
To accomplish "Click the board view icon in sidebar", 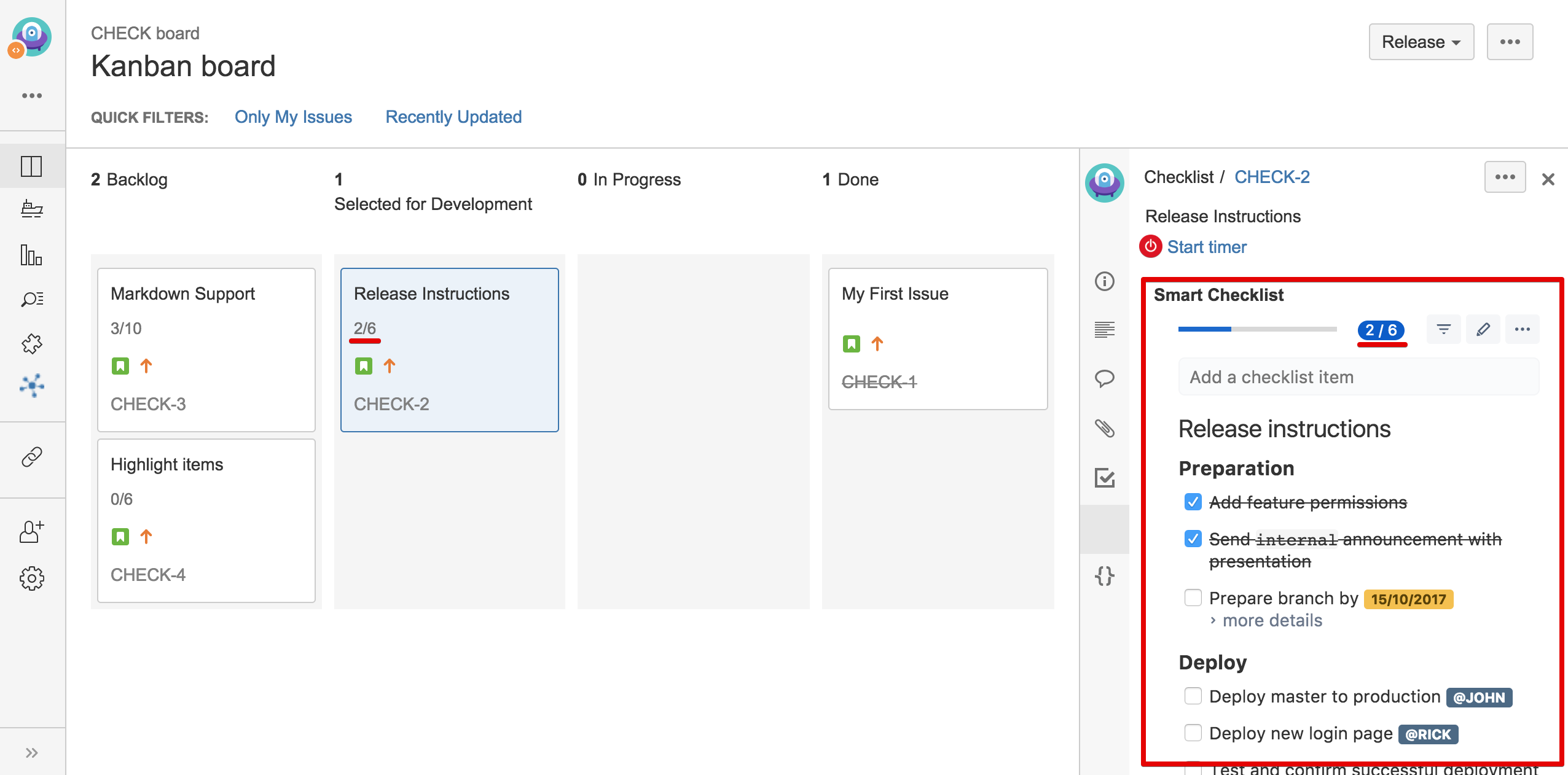I will [32, 166].
